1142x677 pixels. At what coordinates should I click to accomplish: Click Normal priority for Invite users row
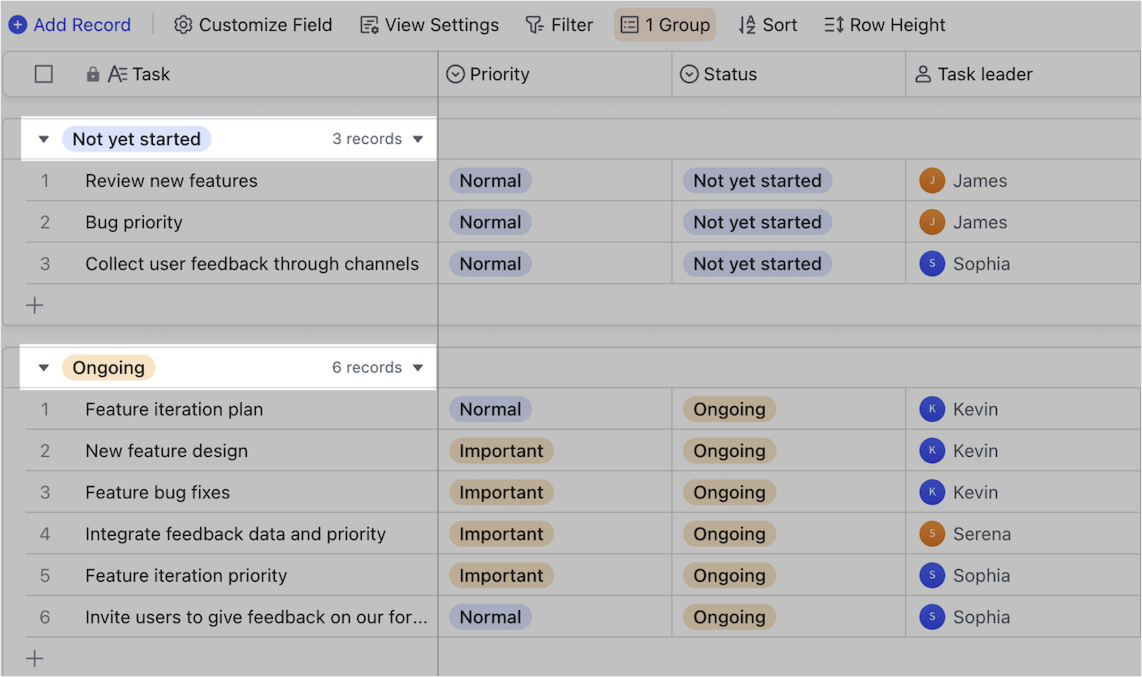pyautogui.click(x=490, y=617)
